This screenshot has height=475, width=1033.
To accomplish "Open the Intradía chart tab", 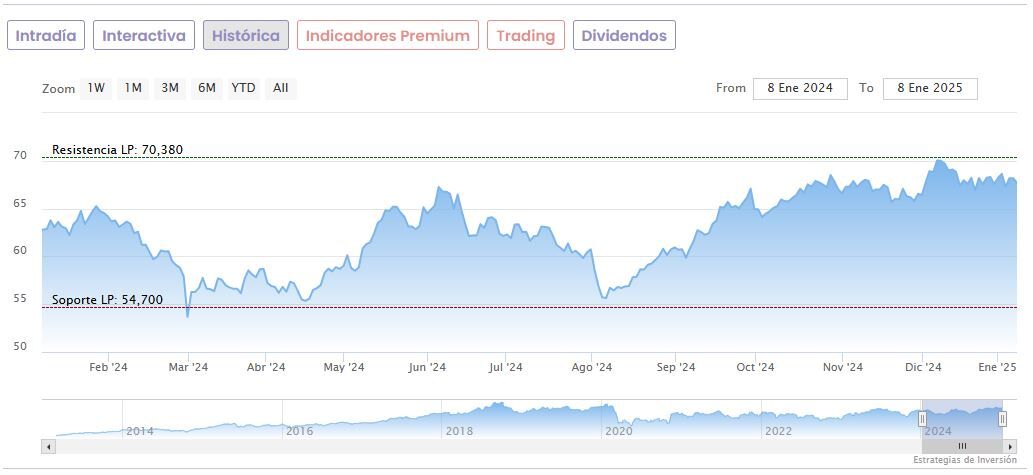I will coord(46,36).
